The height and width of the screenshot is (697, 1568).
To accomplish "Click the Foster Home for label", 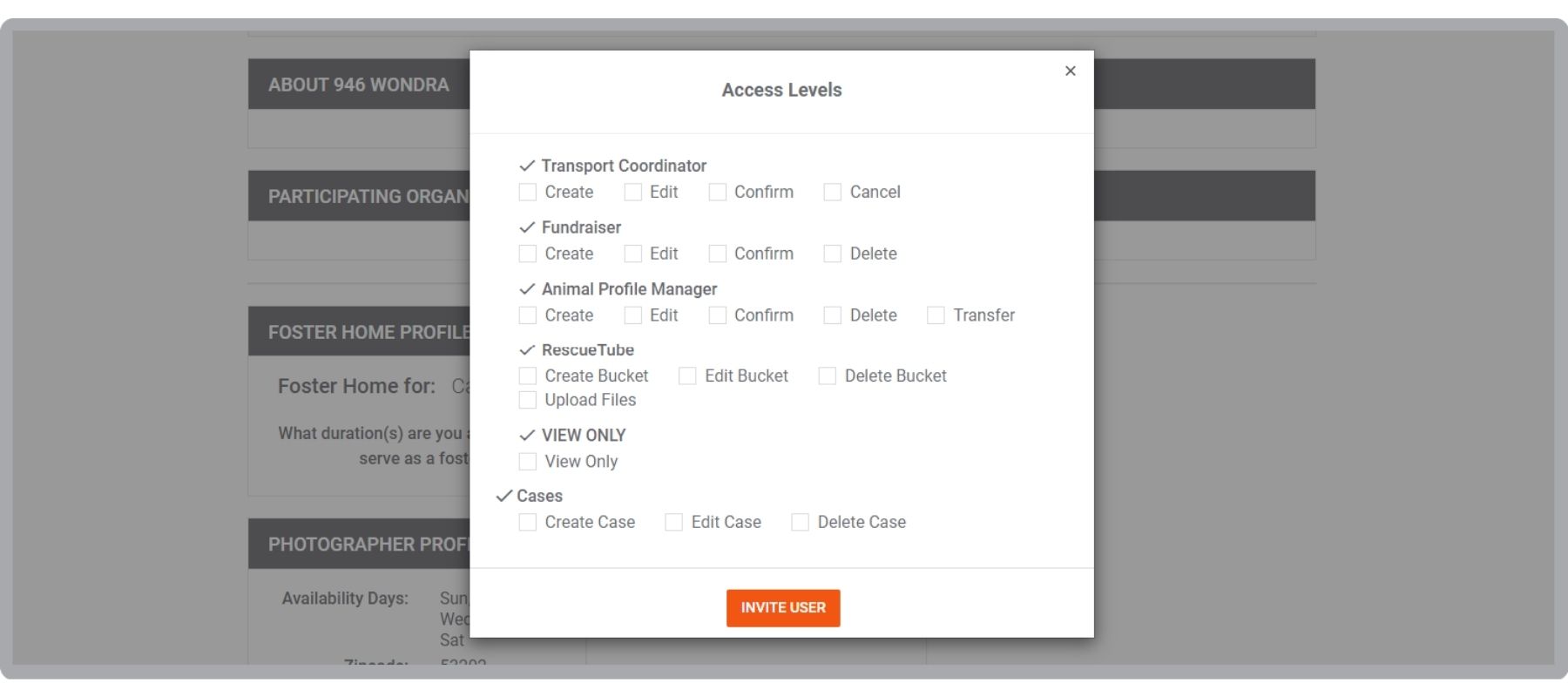I will click(x=356, y=386).
